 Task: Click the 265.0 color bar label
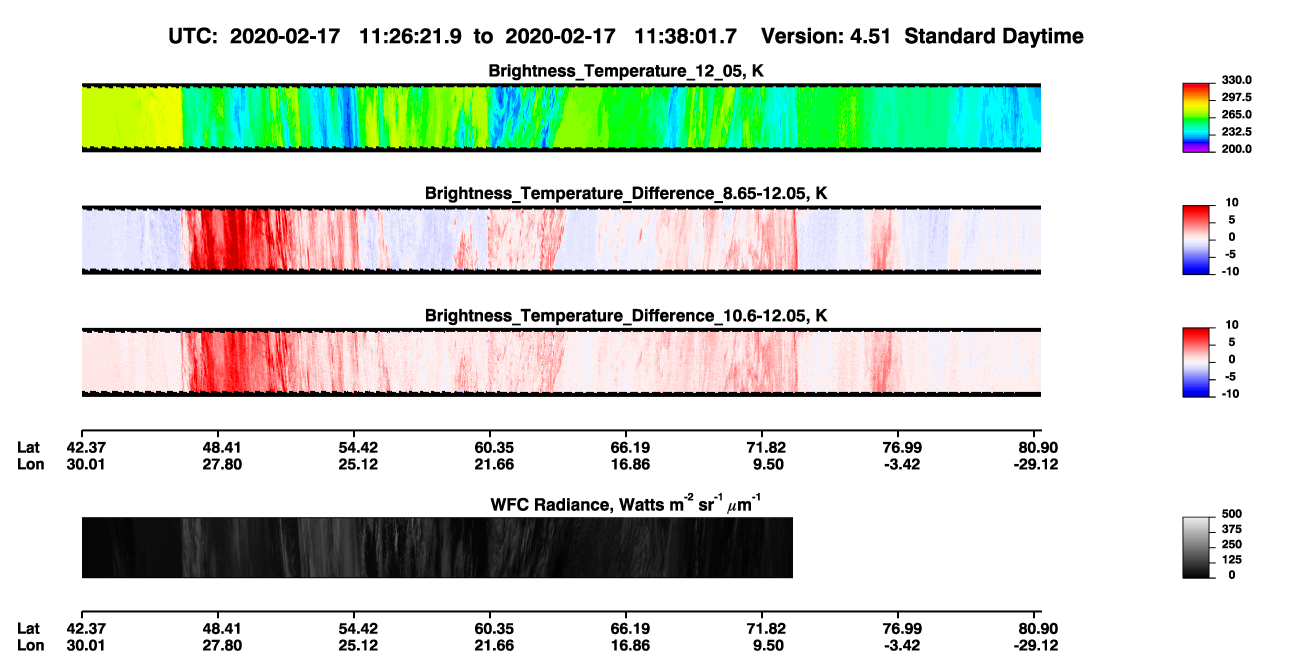[x=1236, y=115]
